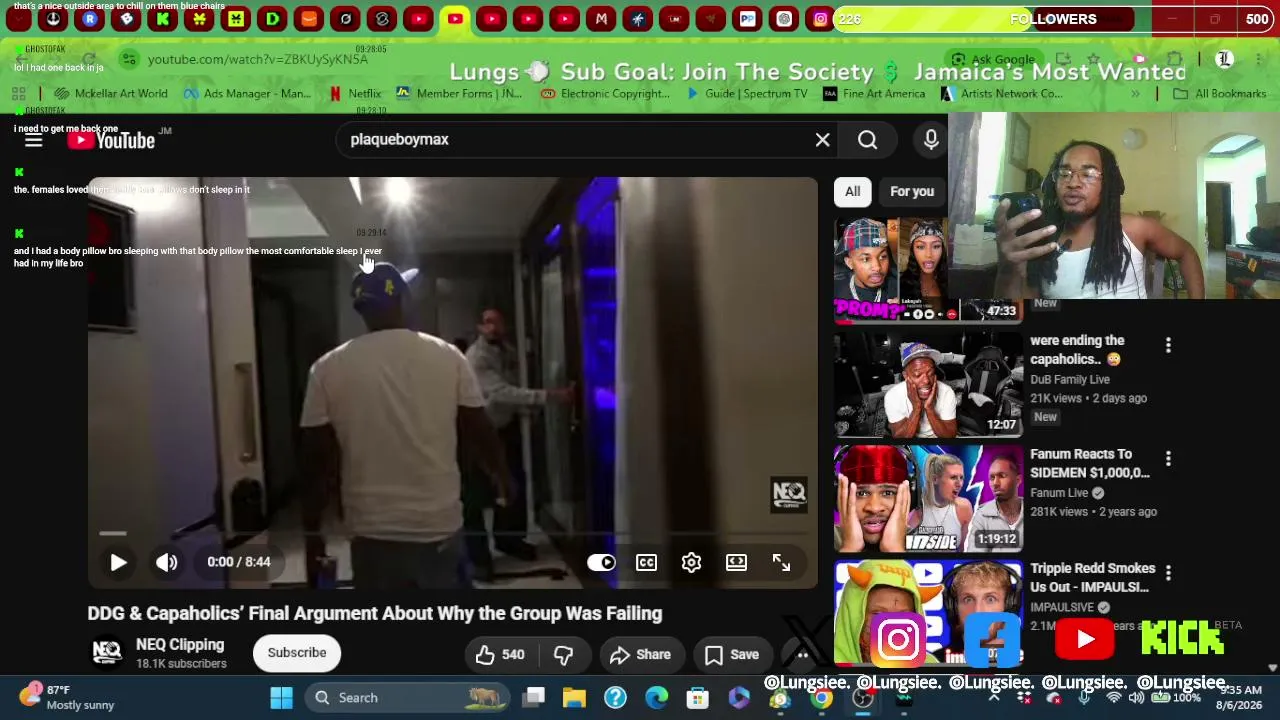Open the 'Fanum Reacts To SIDEMEN' title

[x=1090, y=463]
